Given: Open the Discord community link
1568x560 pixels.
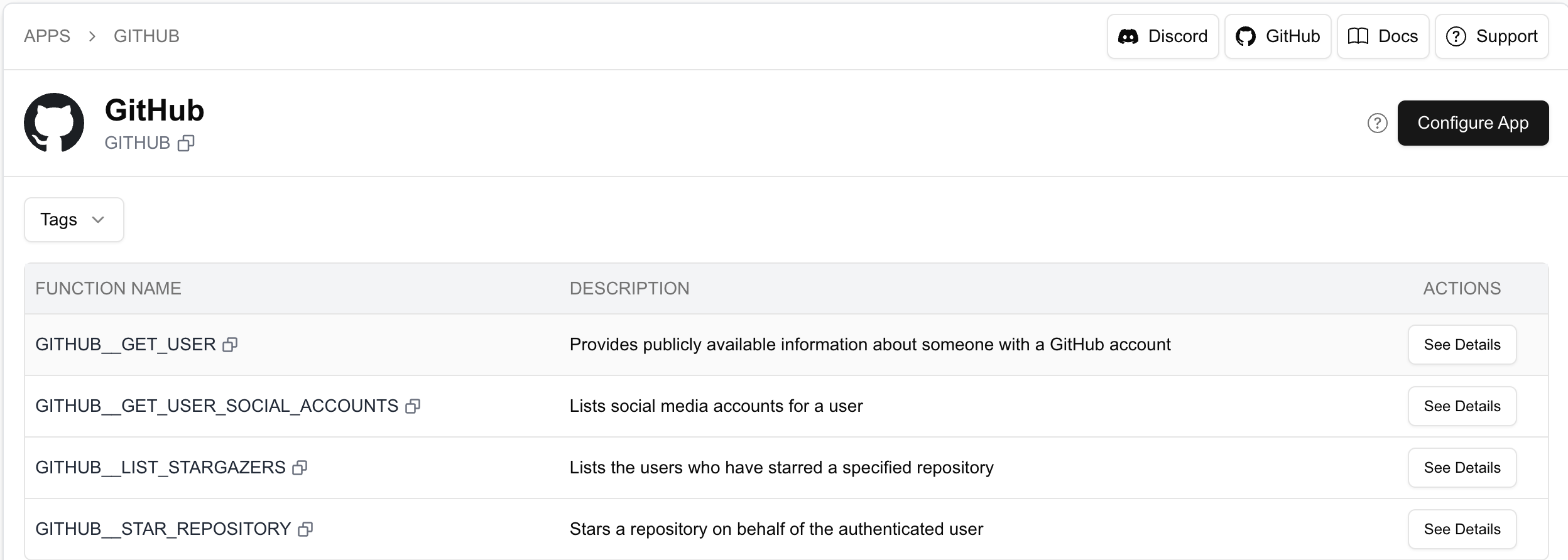Looking at the screenshot, I should click(x=1163, y=36).
